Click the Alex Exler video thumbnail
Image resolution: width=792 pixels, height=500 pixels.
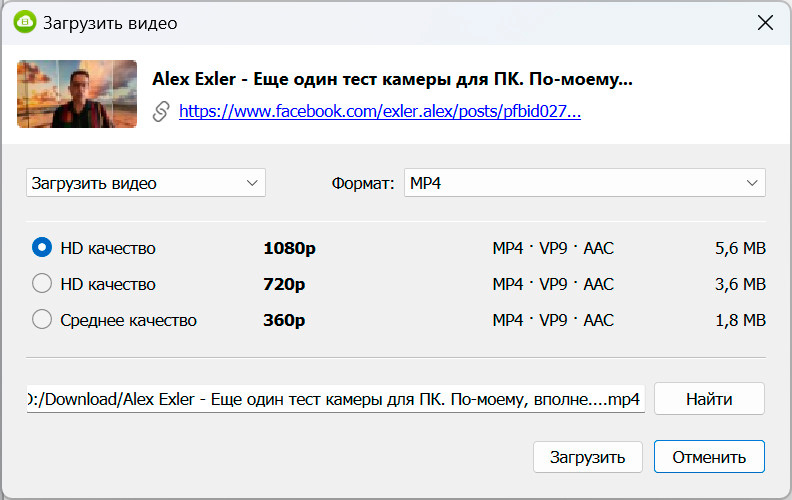tap(77, 93)
